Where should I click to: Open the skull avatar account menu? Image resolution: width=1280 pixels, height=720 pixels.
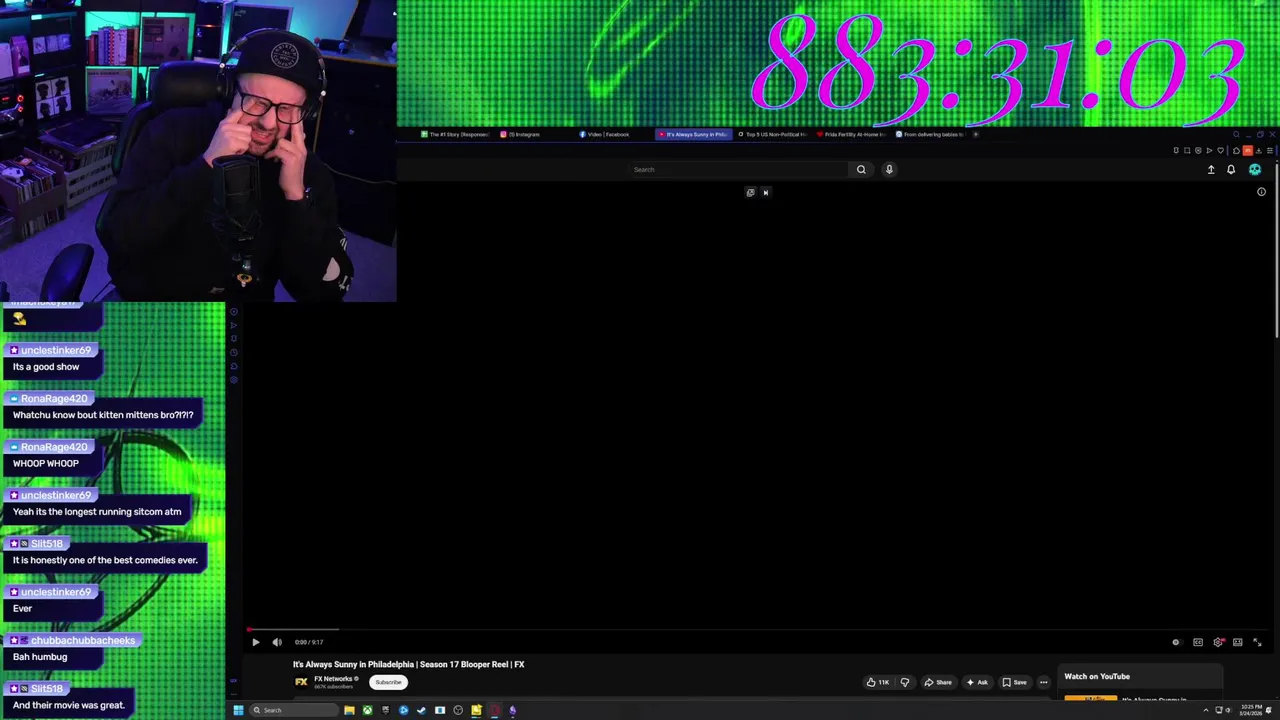point(1255,169)
